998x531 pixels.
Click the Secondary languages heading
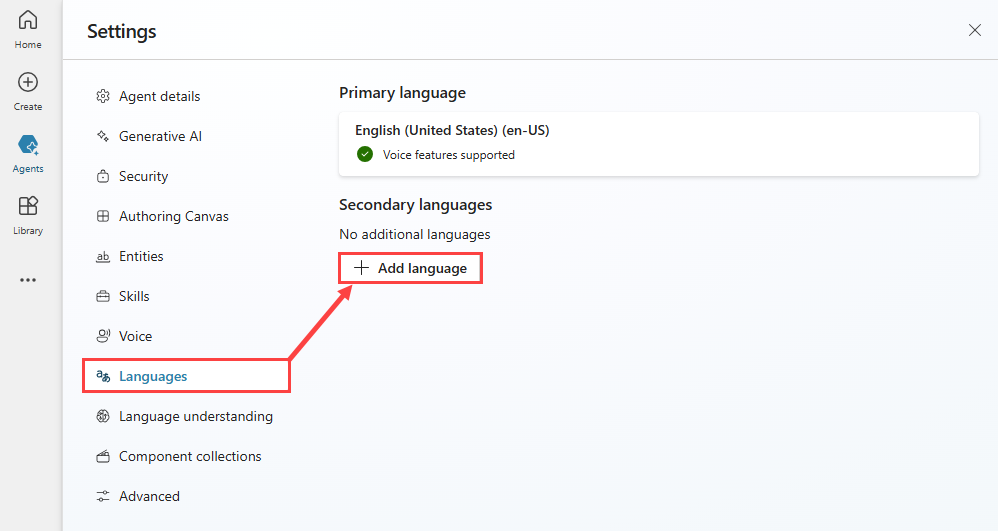416,205
